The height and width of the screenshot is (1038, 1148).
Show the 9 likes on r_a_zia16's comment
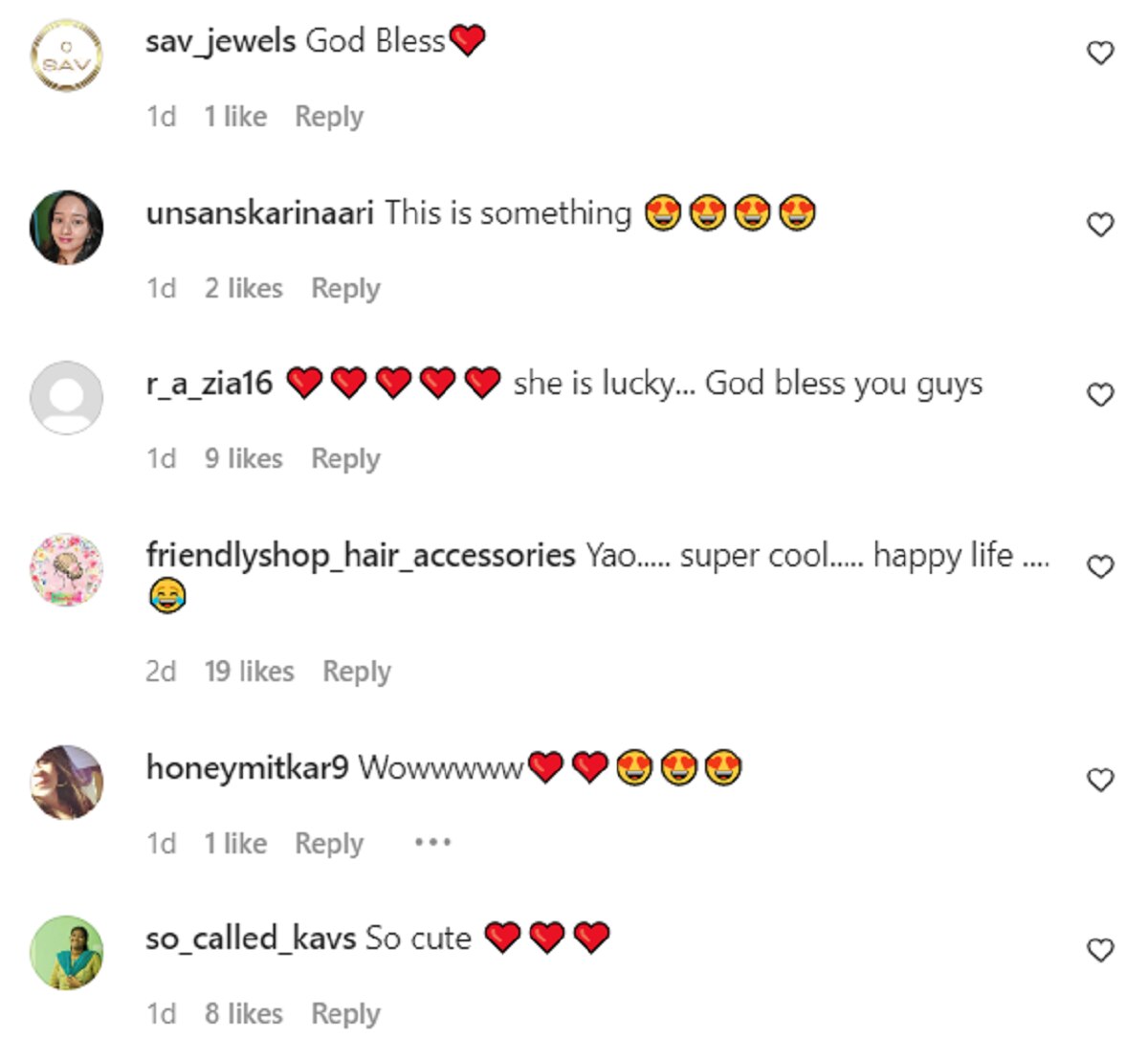[243, 458]
